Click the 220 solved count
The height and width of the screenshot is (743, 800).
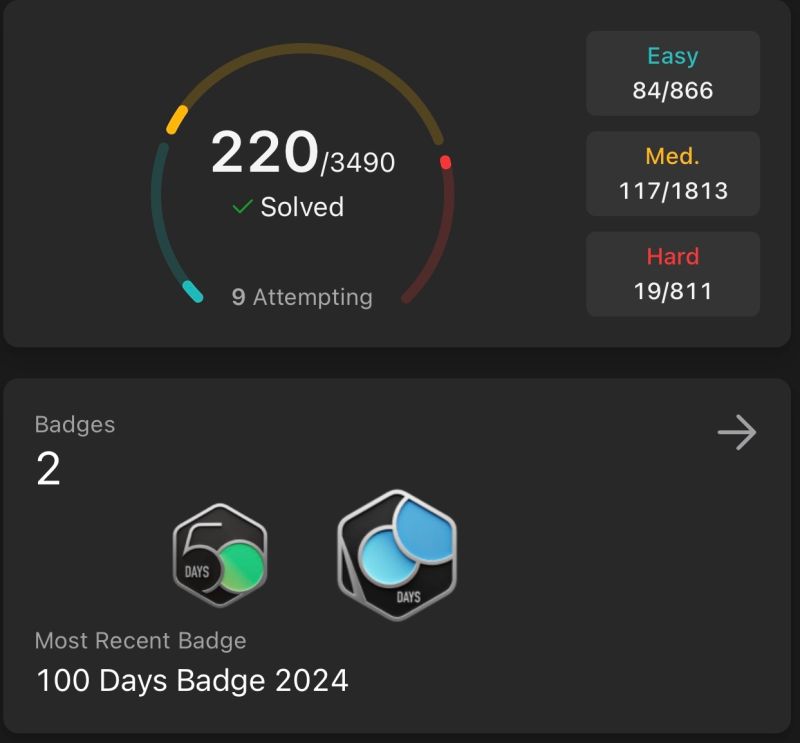point(265,152)
